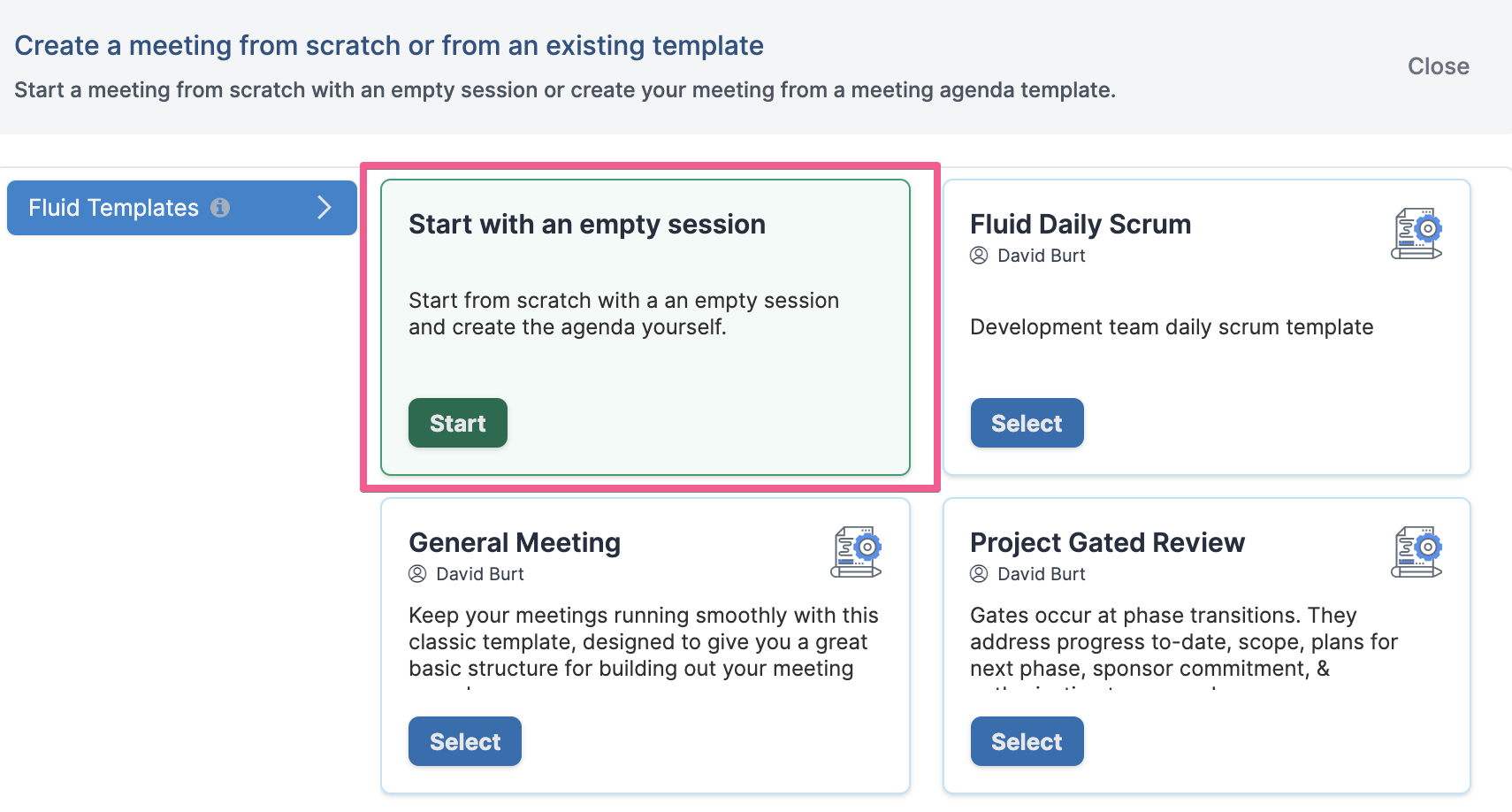Click the user icon under General Meeting
Screen dimensions: 1512x812
point(417,574)
